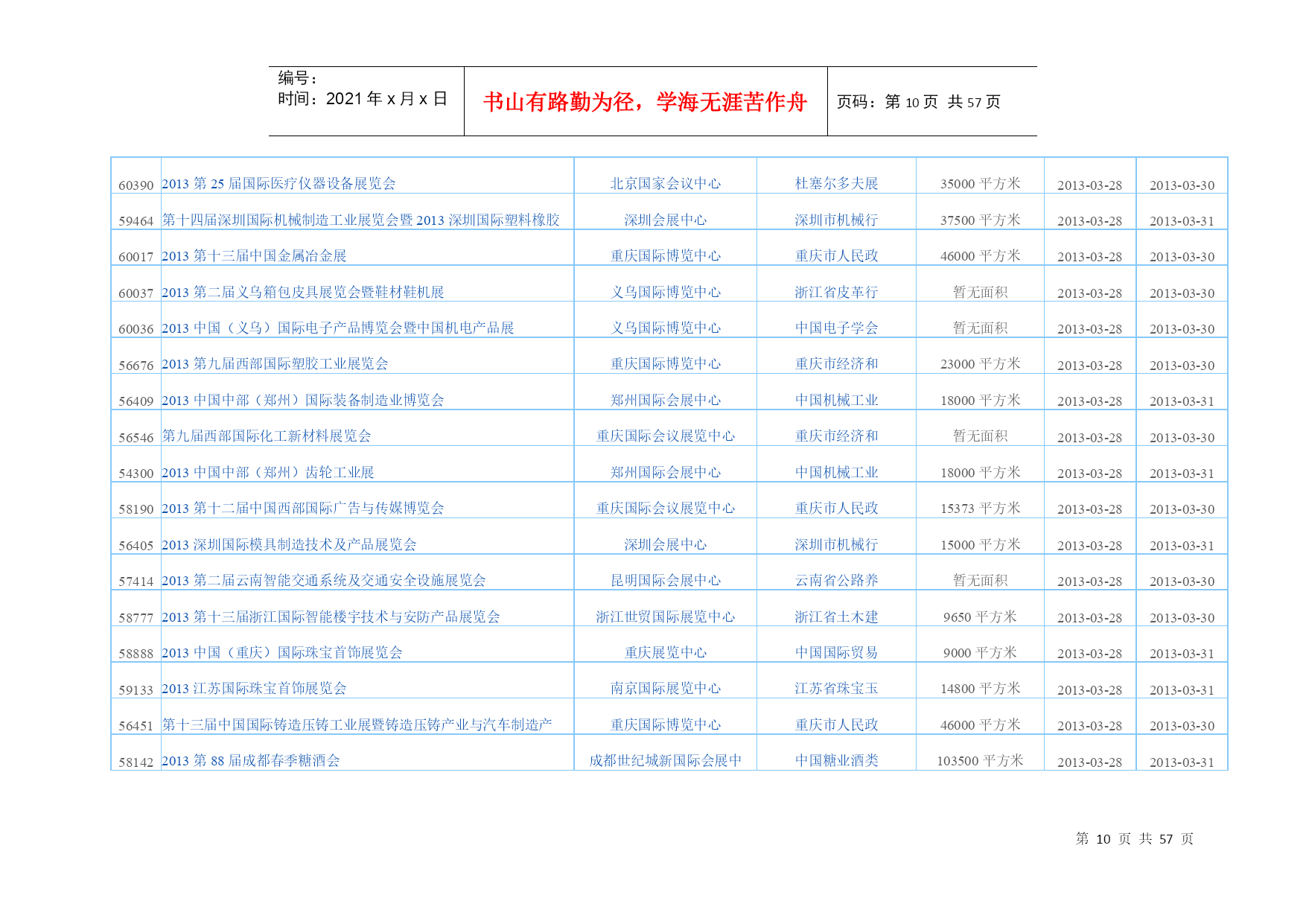This screenshot has width=1306, height=924.
Task: Click area cell 14800平方米
Action: tap(981, 689)
